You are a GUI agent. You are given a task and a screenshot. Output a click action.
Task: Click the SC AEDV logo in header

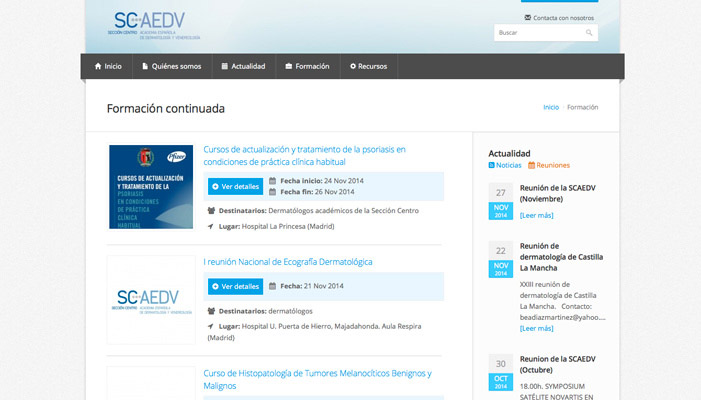tap(153, 26)
